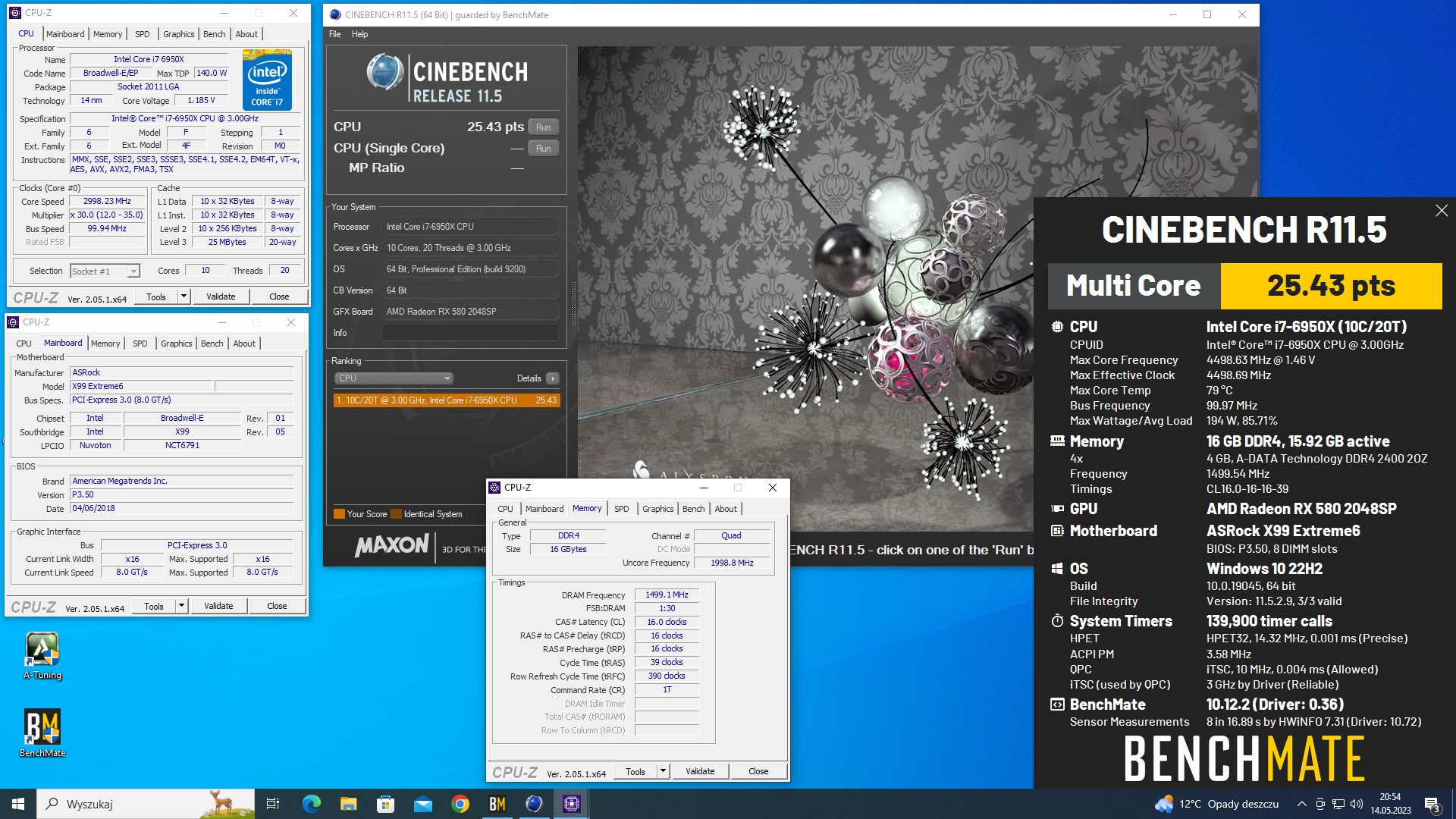1456x819 pixels.
Task: Click the Cinebench window title icon
Action: pos(335,14)
